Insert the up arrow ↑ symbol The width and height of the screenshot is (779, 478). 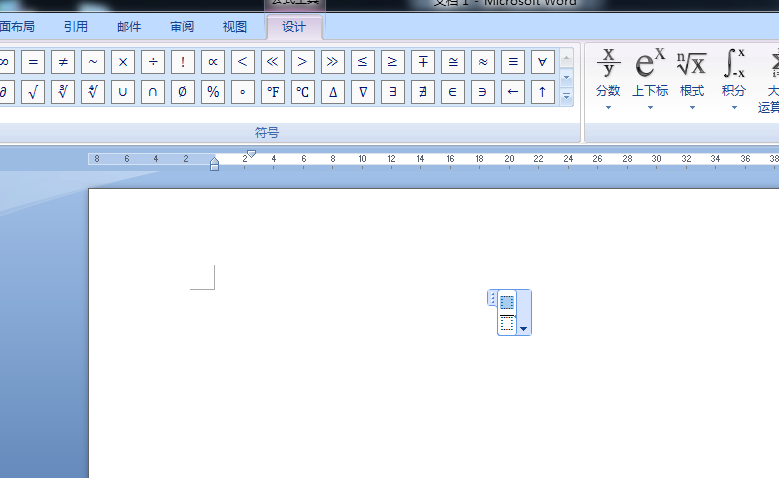pos(543,92)
